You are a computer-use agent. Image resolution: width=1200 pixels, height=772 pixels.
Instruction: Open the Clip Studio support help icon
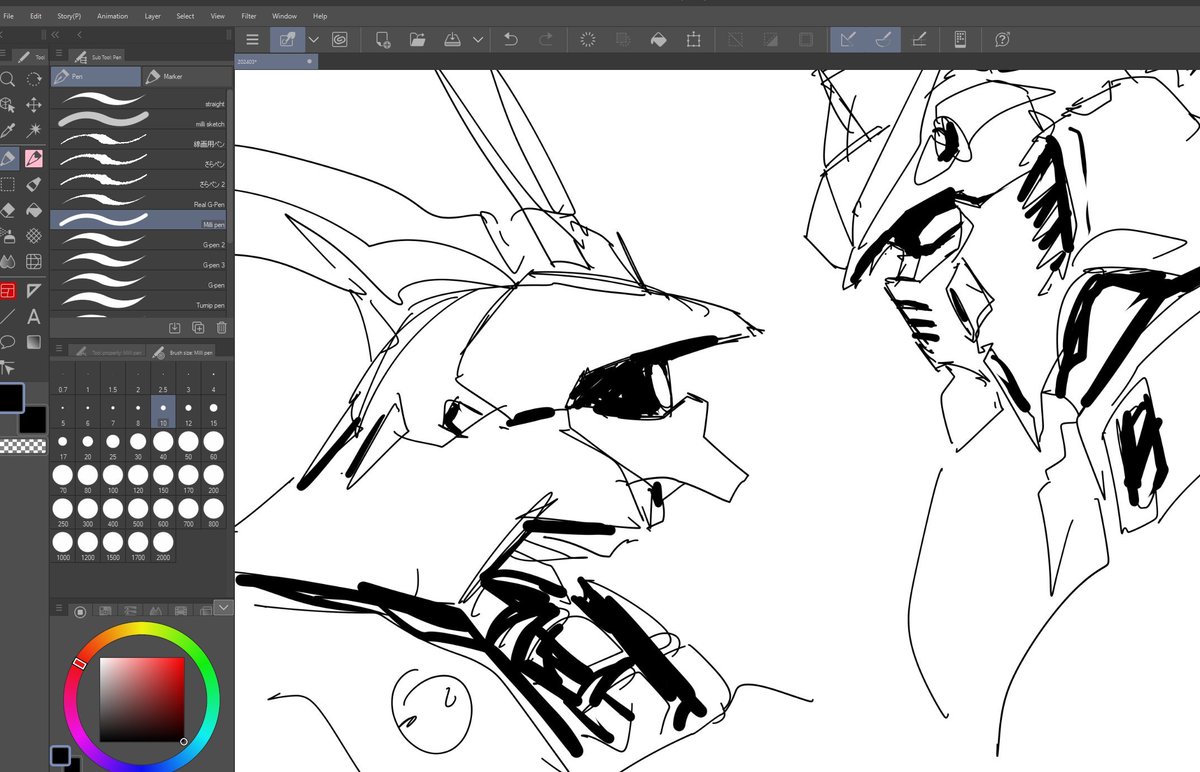pyautogui.click(x=1002, y=39)
